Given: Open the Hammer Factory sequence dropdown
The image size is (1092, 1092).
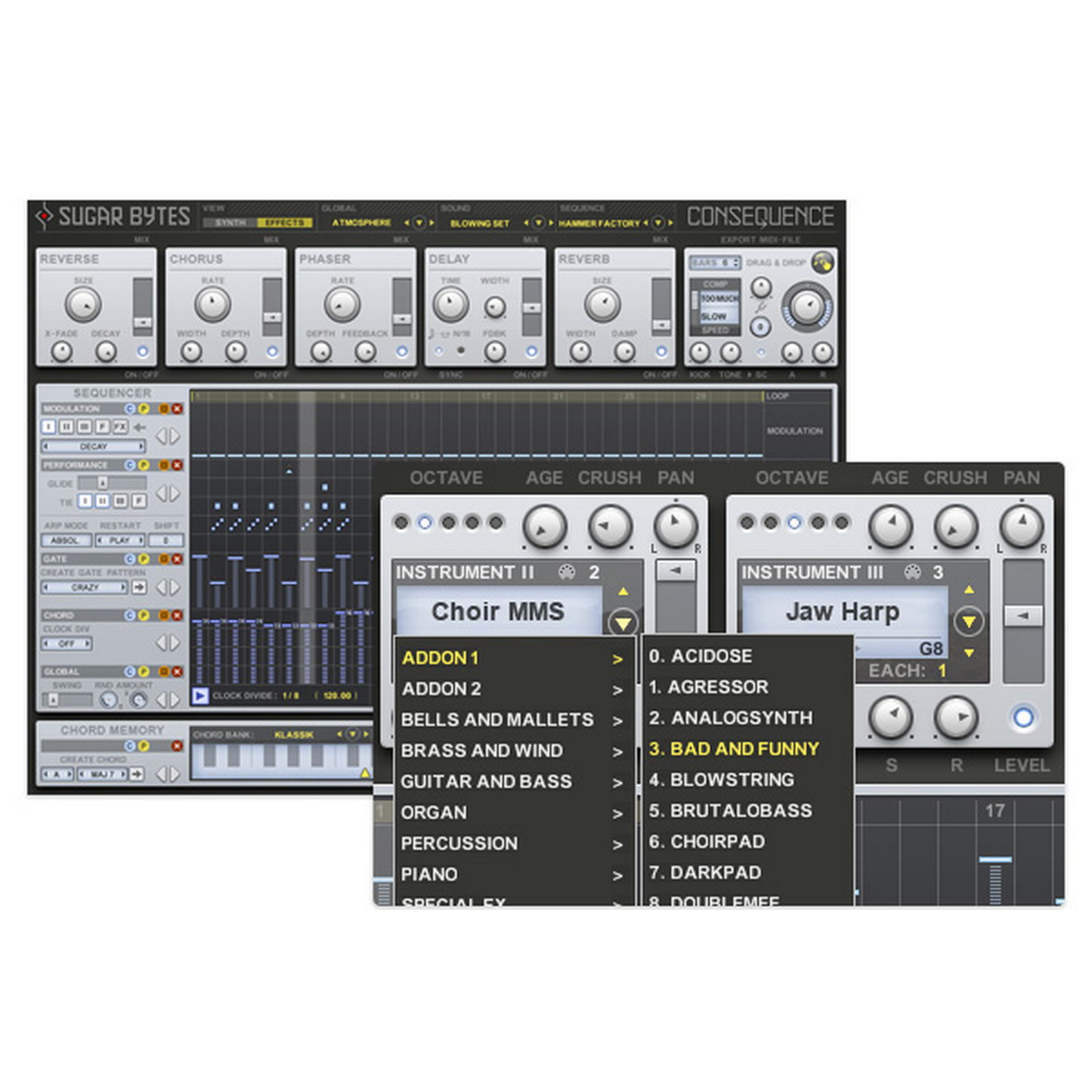Looking at the screenshot, I should tap(657, 223).
